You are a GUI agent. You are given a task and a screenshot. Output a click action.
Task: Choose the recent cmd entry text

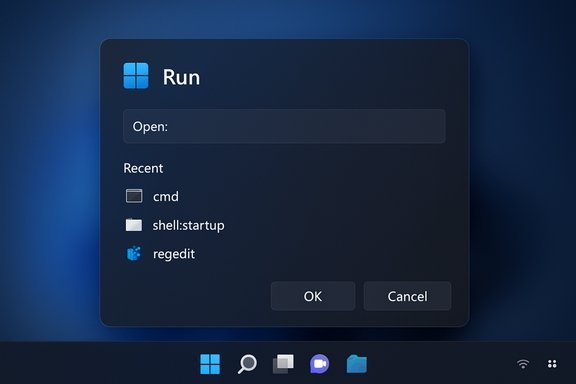(166, 197)
